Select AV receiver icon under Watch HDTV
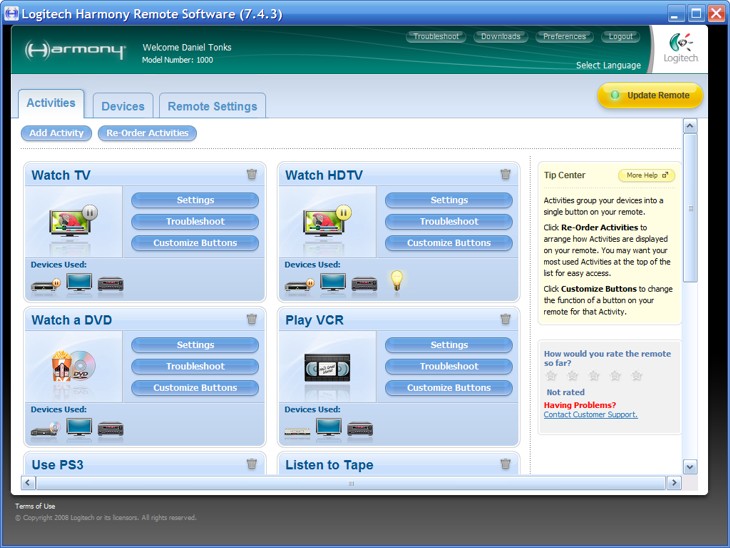This screenshot has width=730, height=548. (365, 284)
